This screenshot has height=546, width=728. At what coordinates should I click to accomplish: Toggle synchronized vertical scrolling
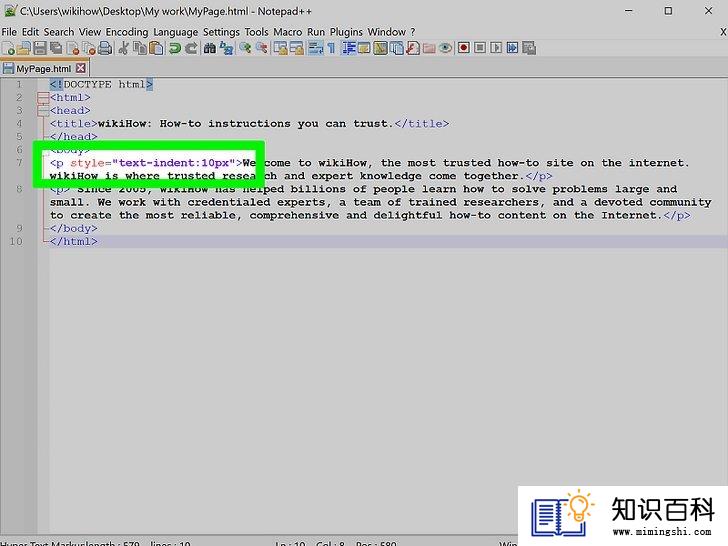280,48
